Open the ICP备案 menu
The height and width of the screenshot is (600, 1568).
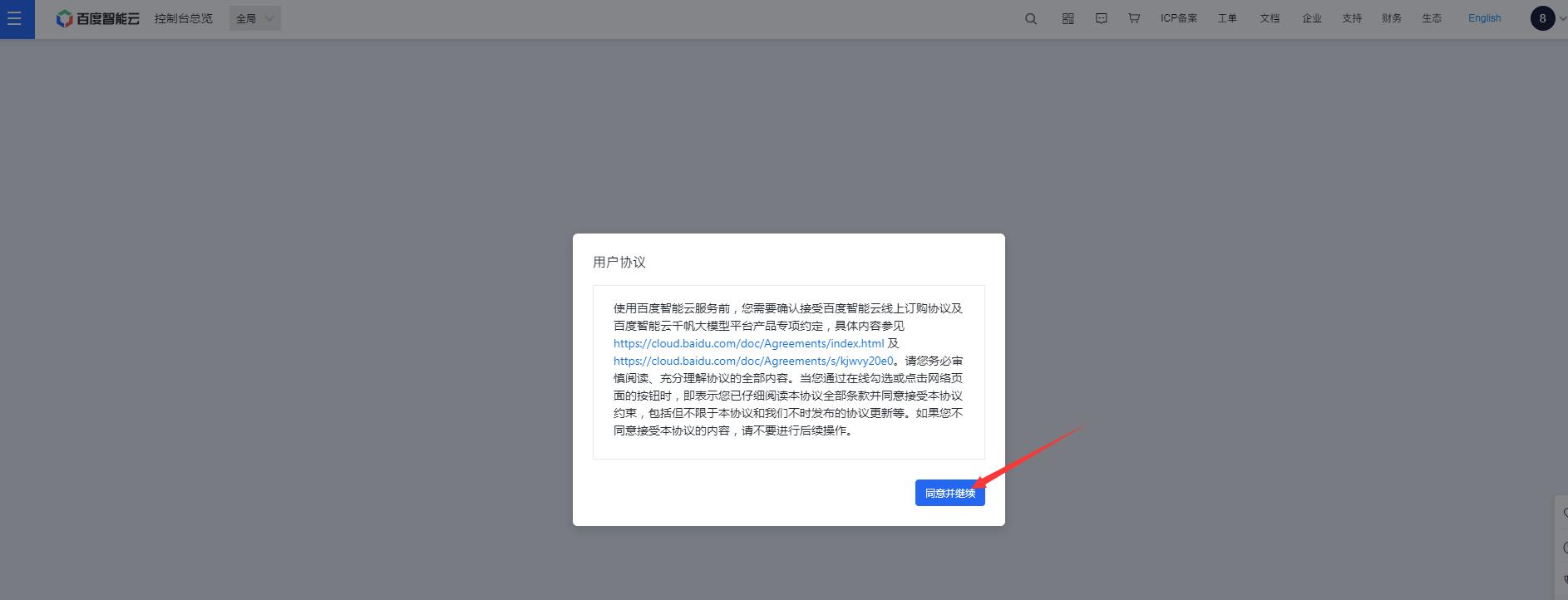click(1179, 18)
